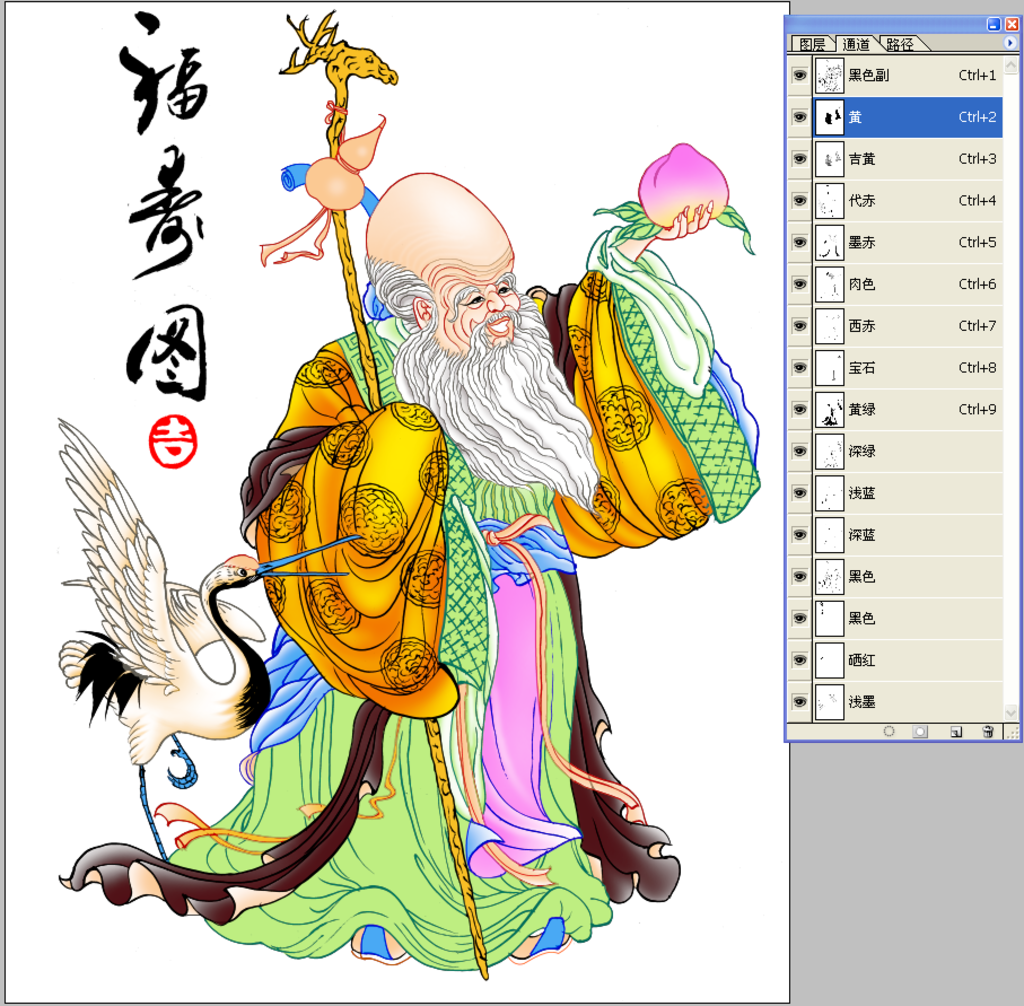
Task: Toggle eye icon for 浅墨 channel
Action: (x=799, y=702)
